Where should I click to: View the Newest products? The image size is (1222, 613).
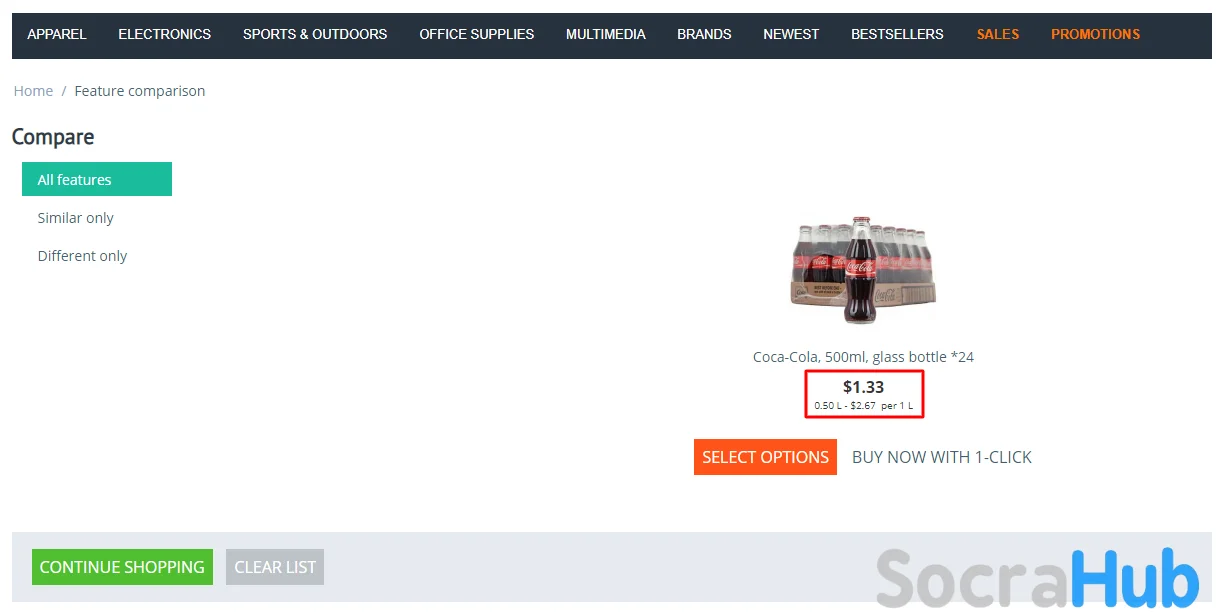point(791,34)
